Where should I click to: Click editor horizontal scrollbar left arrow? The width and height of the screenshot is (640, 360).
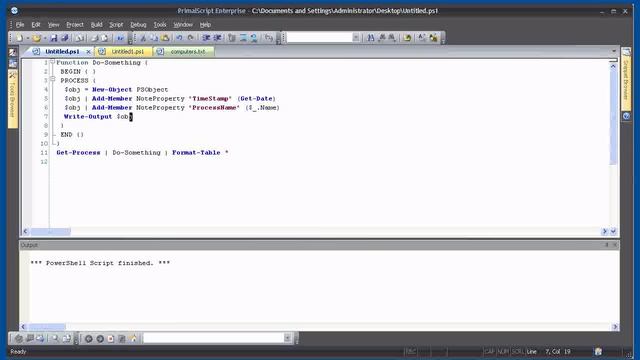click(26, 231)
